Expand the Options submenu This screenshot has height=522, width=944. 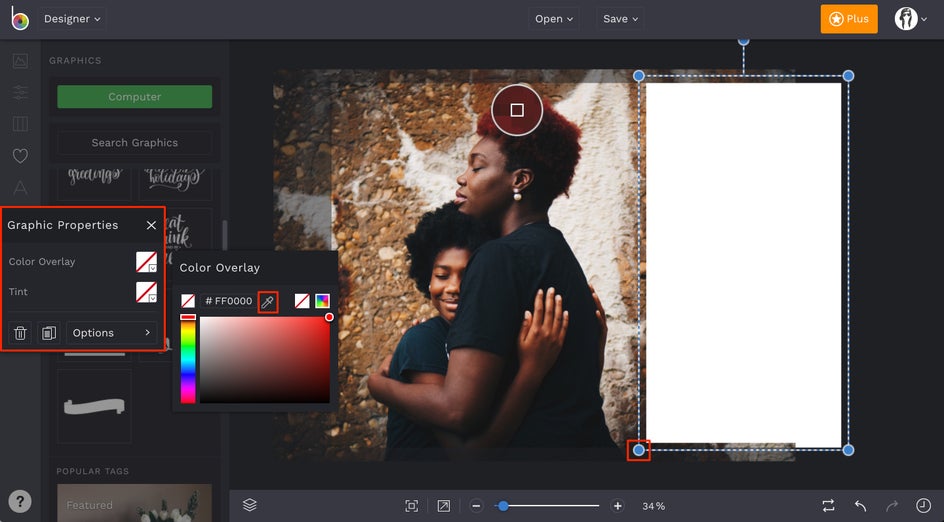111,333
